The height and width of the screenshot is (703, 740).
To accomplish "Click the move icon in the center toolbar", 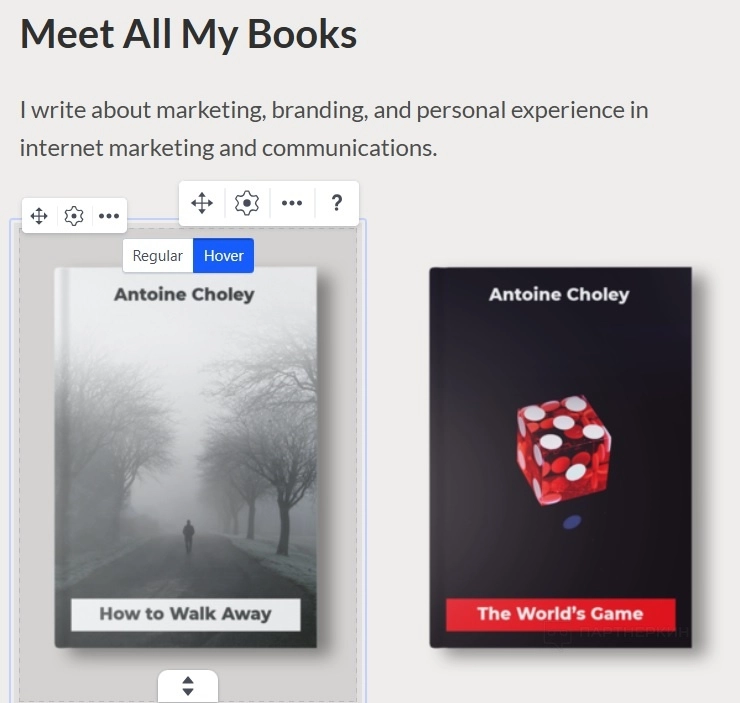I will (202, 203).
